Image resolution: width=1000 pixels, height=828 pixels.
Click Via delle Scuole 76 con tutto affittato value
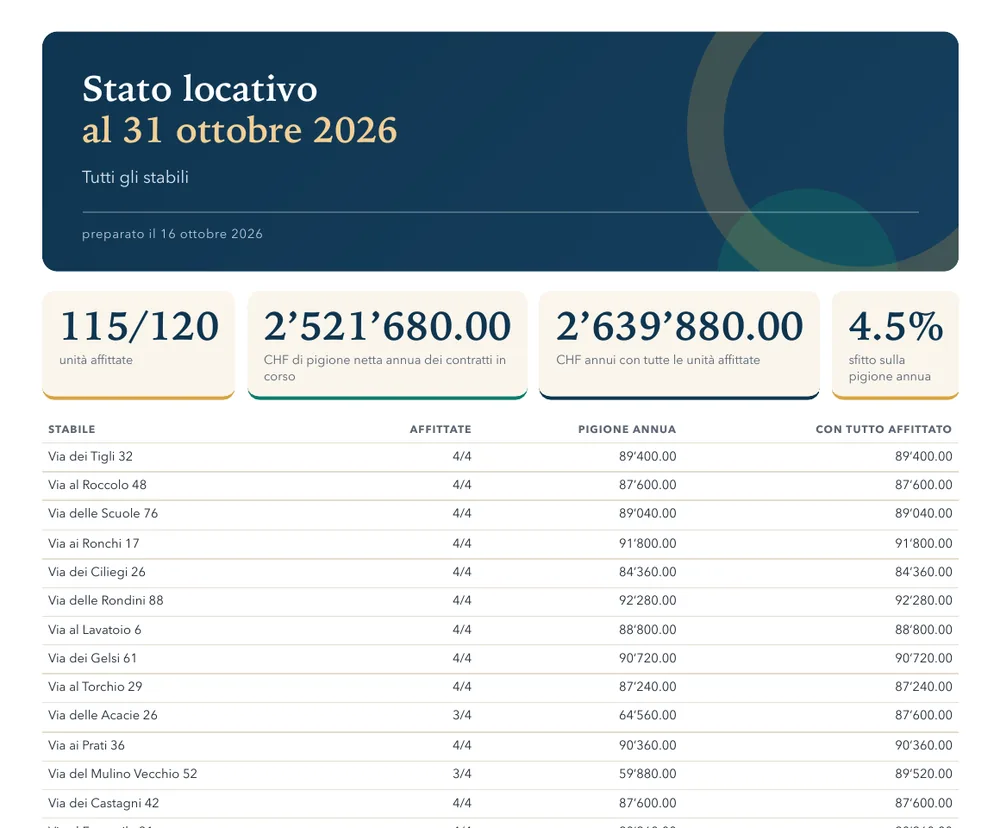[x=923, y=514]
